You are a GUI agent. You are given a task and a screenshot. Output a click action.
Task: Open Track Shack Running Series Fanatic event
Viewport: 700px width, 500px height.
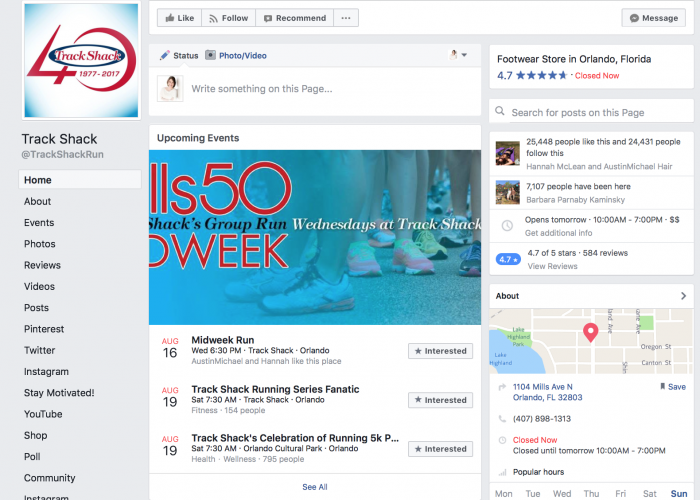pyautogui.click(x=275, y=389)
